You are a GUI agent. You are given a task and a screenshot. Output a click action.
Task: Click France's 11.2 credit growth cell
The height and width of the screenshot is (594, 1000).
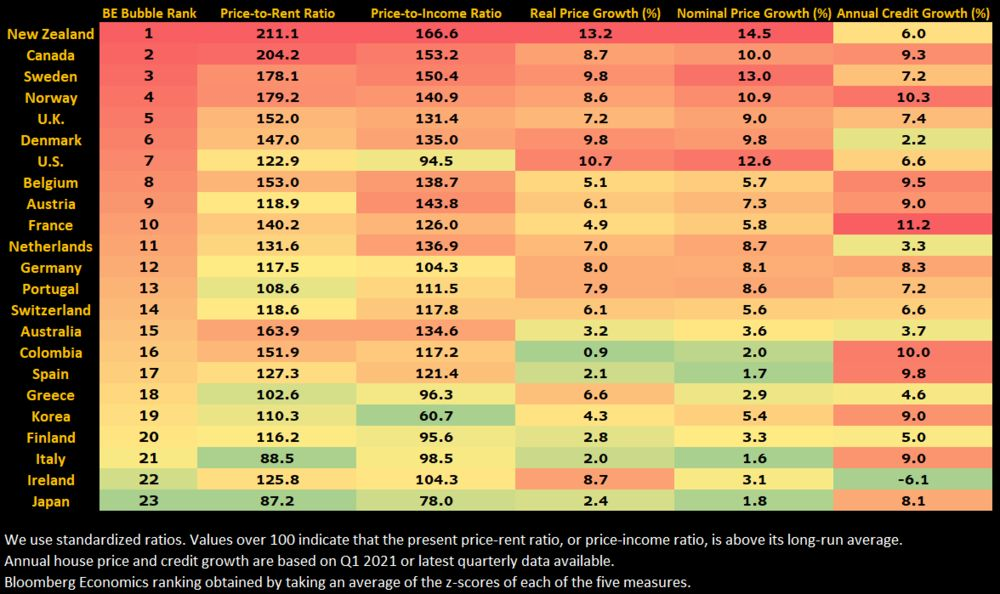pos(914,225)
